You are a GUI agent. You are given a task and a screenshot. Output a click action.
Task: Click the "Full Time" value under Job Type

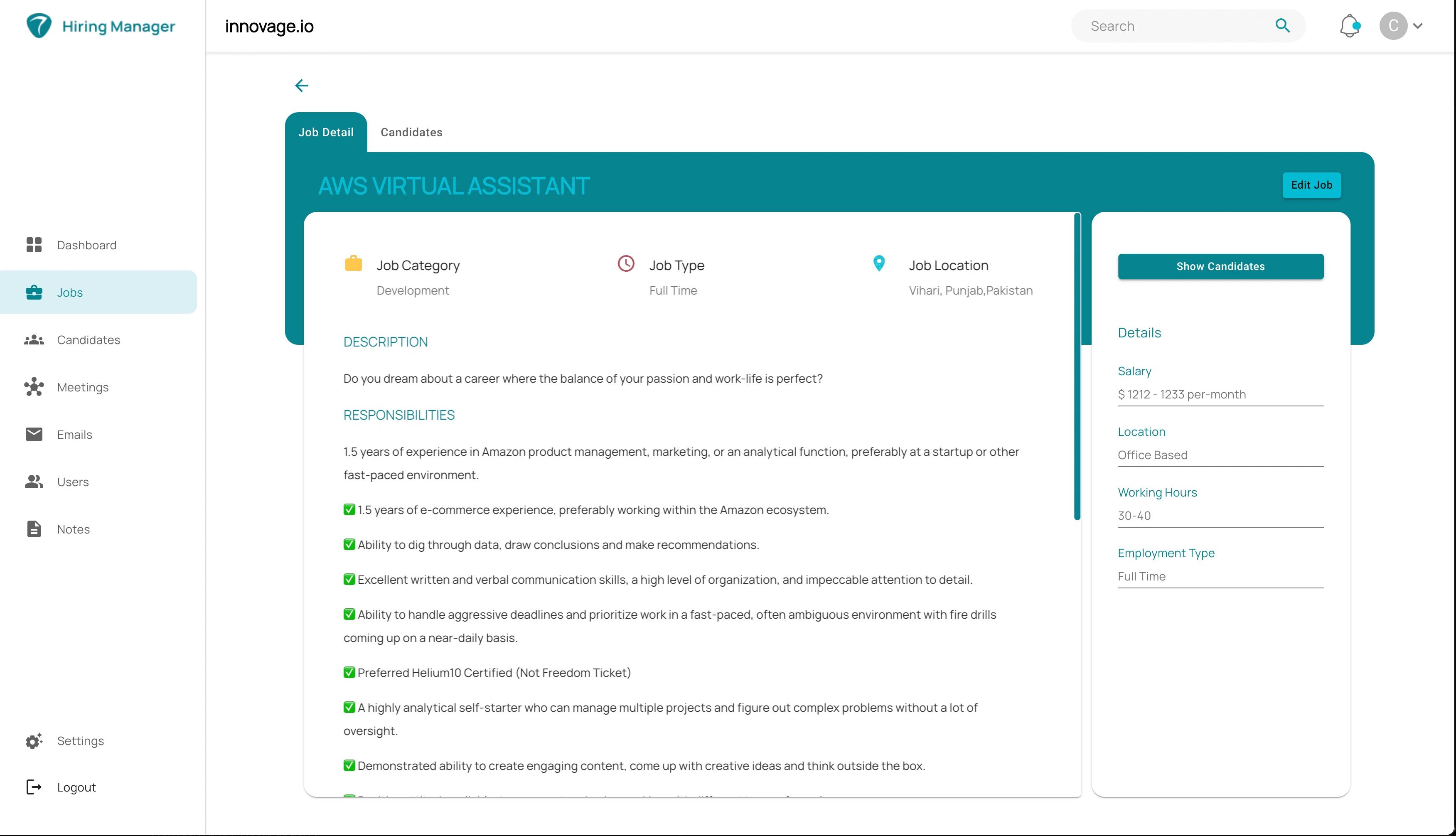coord(673,290)
